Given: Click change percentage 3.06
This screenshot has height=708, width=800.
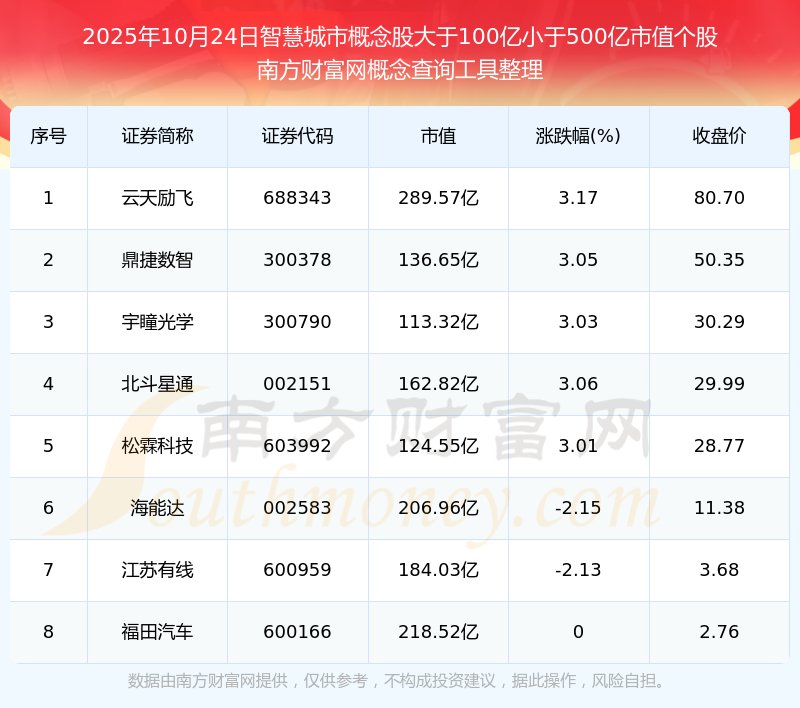Looking at the screenshot, I should tap(578, 384).
